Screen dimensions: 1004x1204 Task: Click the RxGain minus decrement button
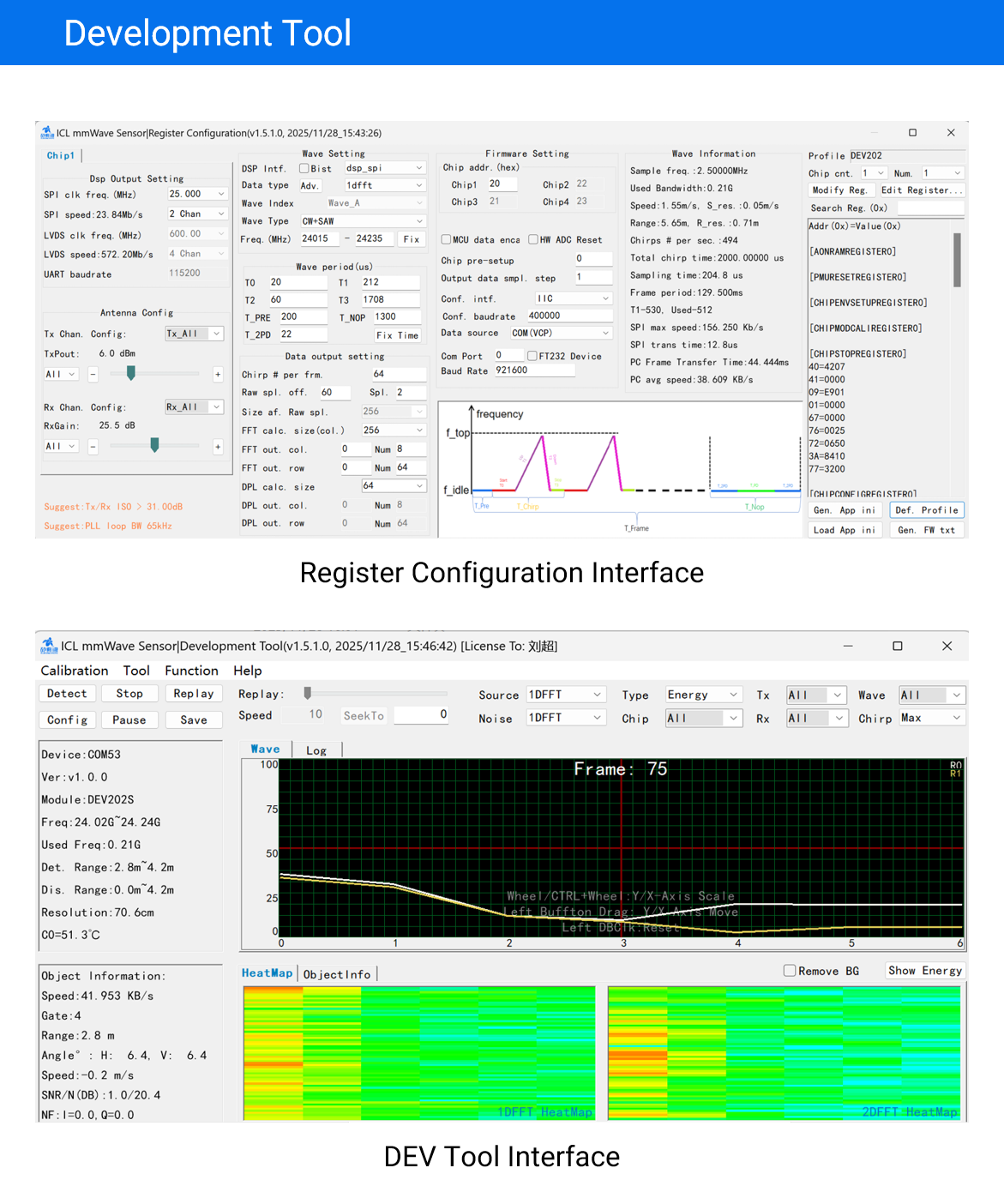tap(93, 446)
